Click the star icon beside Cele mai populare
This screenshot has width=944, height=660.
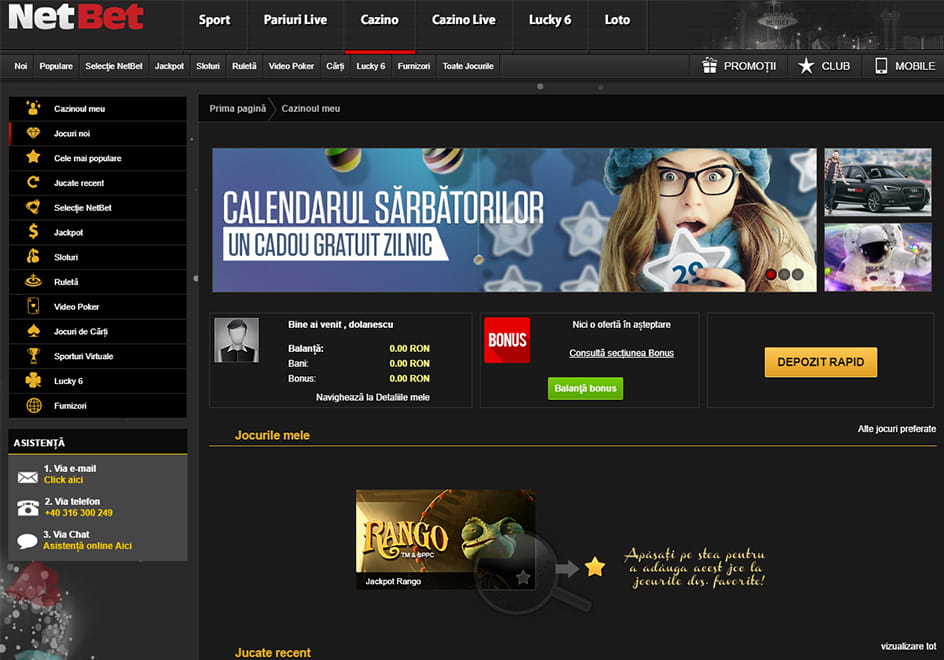click(33, 157)
